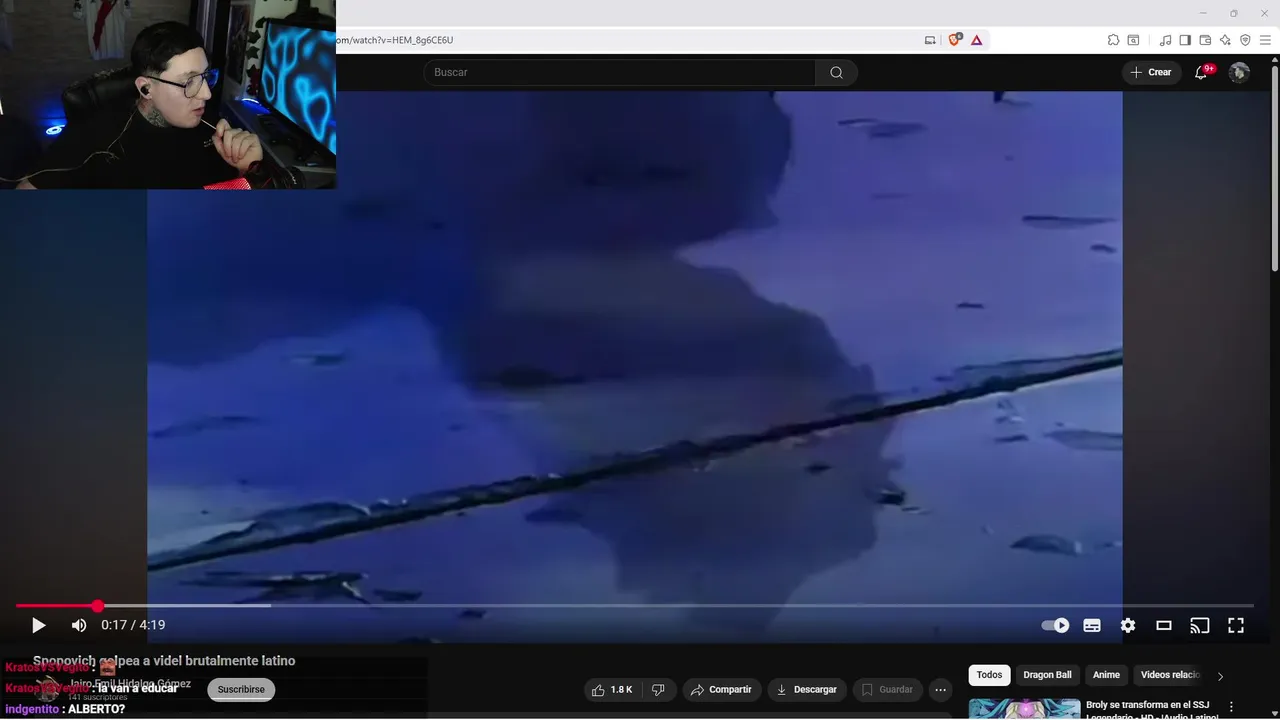The image size is (1280, 720).
Task: Click the Suscribirse button
Action: [241, 689]
